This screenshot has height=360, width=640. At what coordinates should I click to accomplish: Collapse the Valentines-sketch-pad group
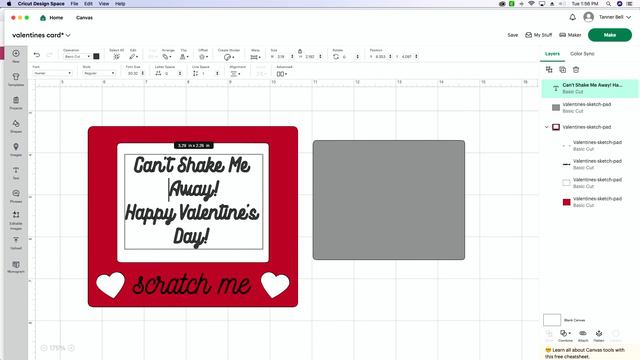pos(547,127)
